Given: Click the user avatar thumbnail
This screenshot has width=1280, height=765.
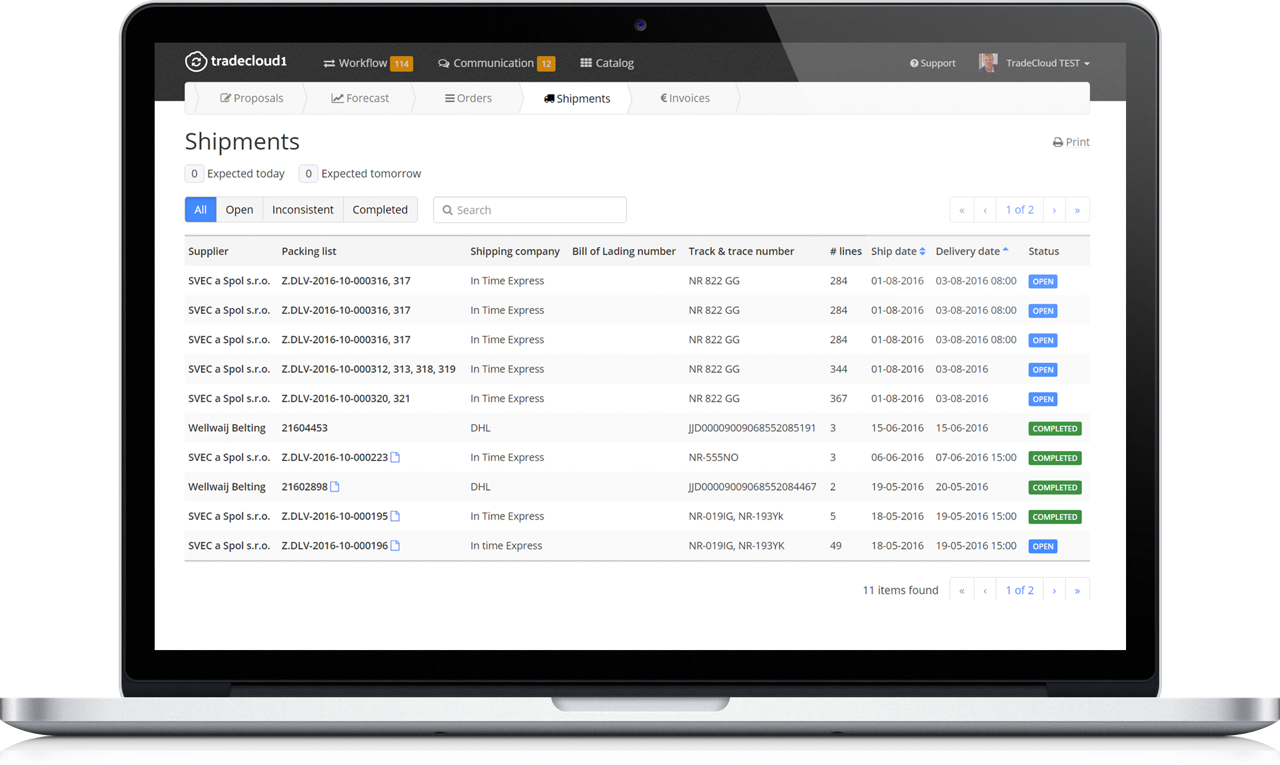Looking at the screenshot, I should pos(988,62).
